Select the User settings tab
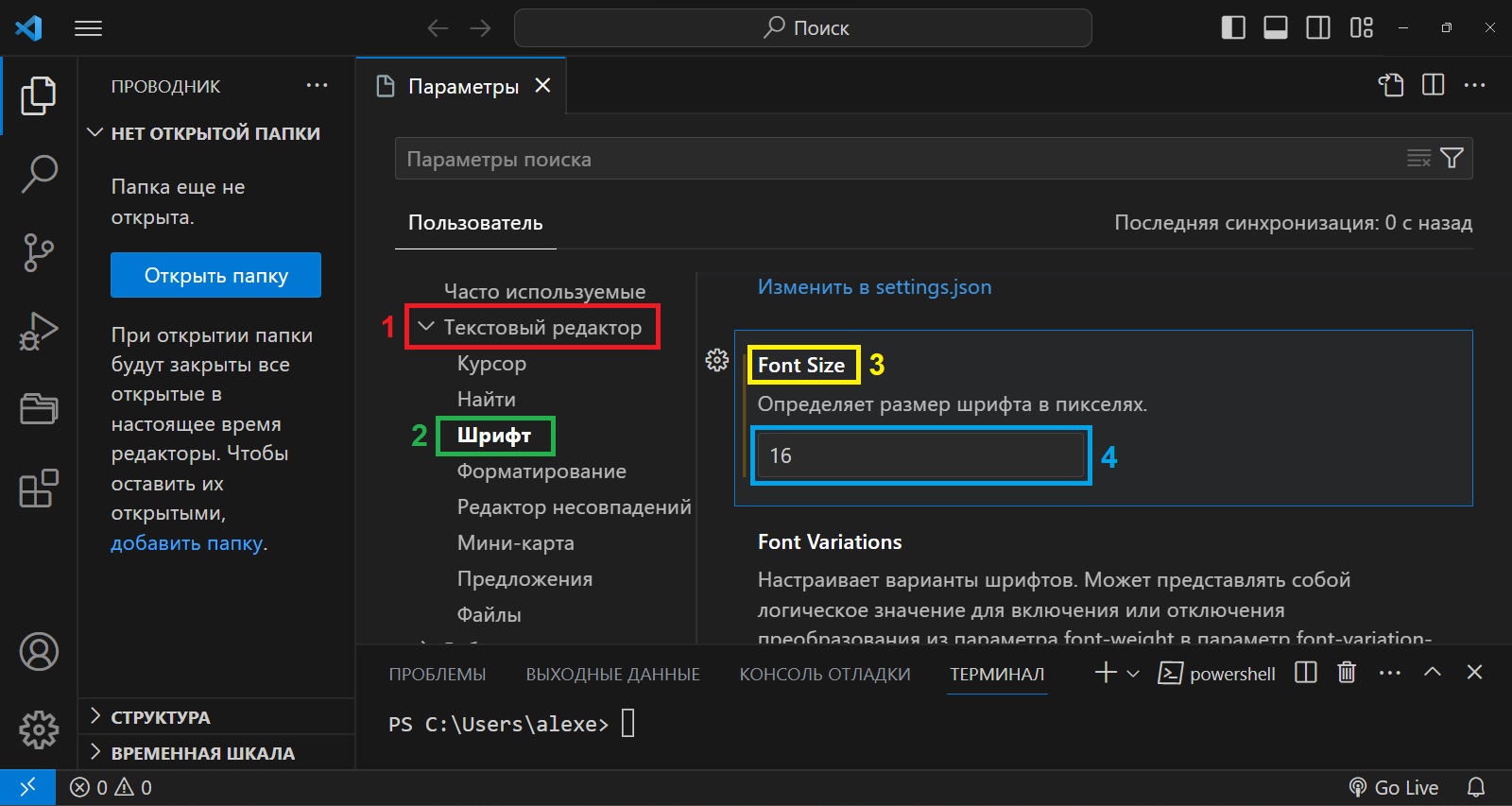 point(475,223)
